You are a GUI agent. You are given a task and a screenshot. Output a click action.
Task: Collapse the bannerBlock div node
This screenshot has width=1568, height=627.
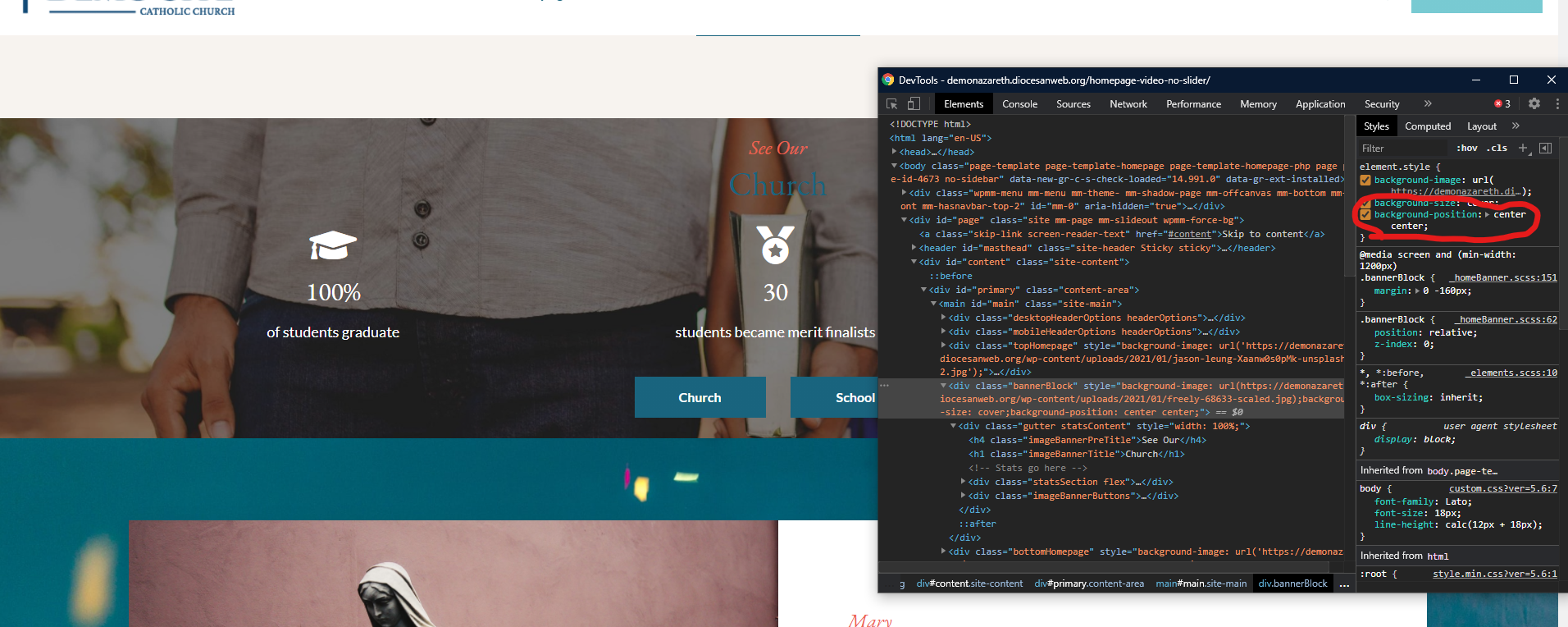[x=943, y=386]
